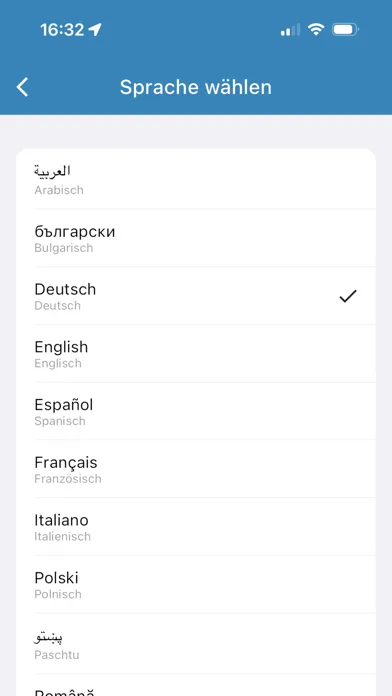This screenshot has height=696, width=392.
Task: Tap the Wi-Fi status icon
Action: click(316, 29)
